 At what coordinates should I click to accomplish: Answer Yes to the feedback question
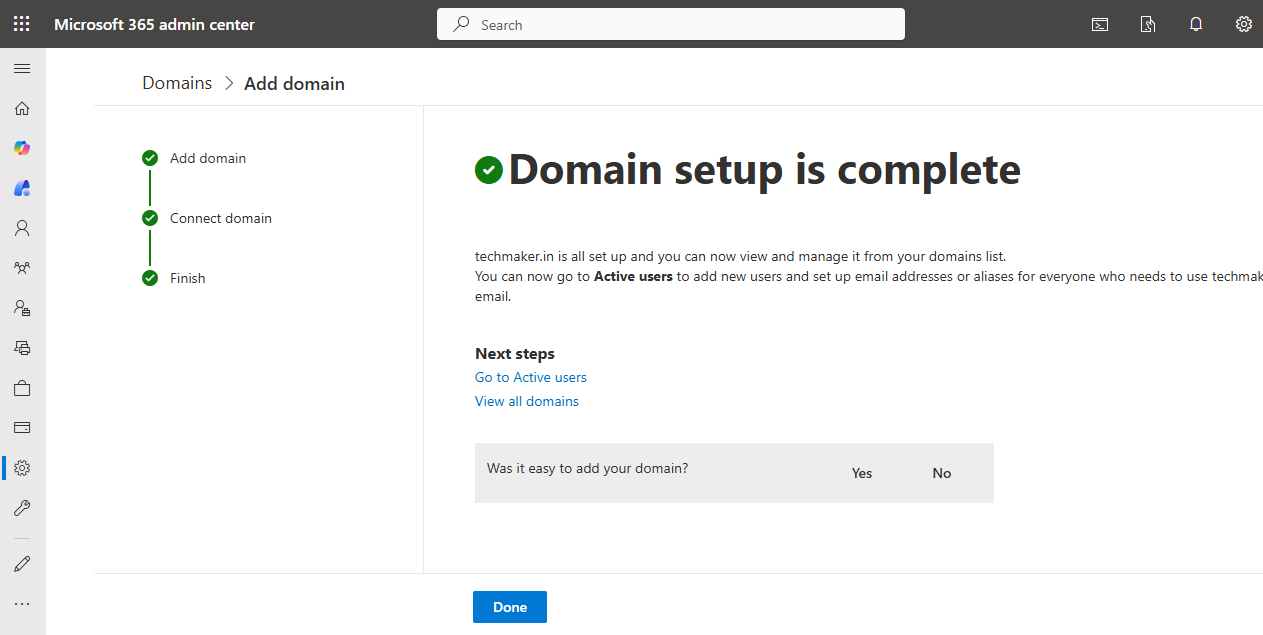(x=861, y=473)
